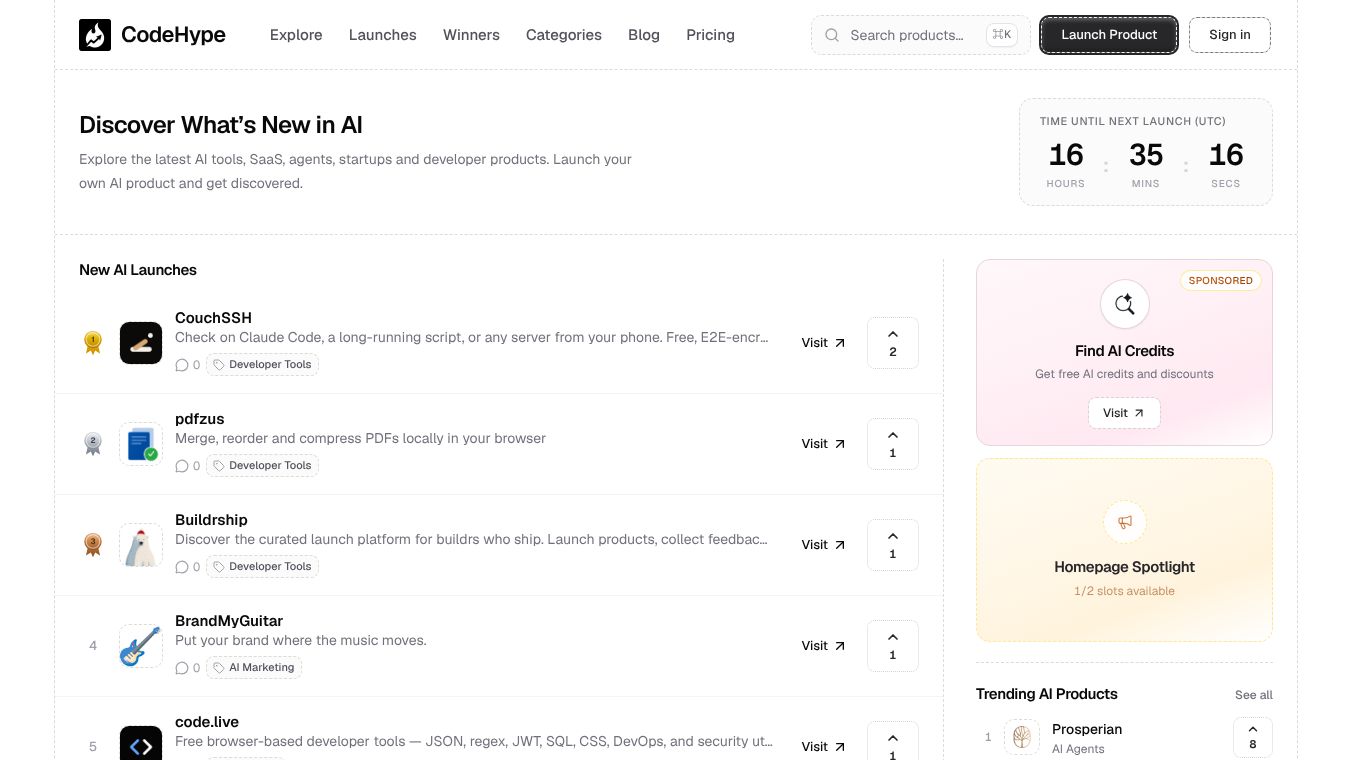Open the BrandMyGuitar guitar logo
The width and height of the screenshot is (1352, 760).
coord(141,646)
